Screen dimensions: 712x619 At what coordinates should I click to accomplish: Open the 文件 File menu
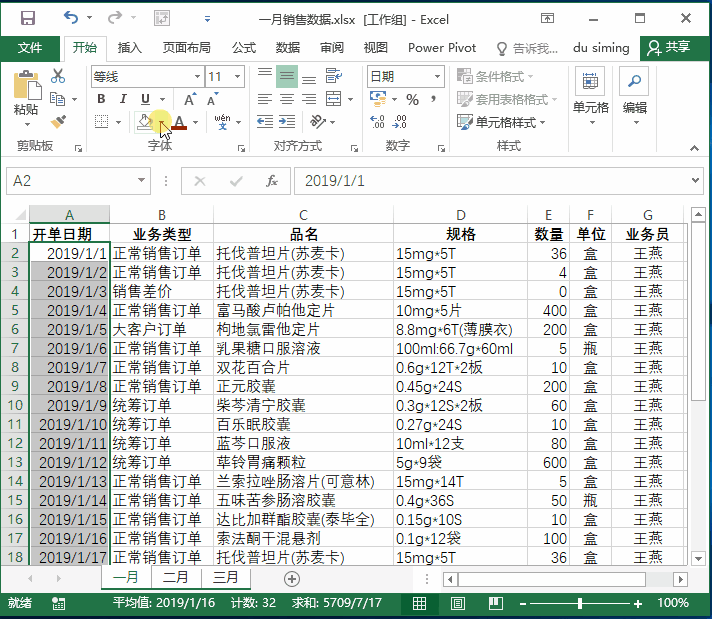[30, 48]
